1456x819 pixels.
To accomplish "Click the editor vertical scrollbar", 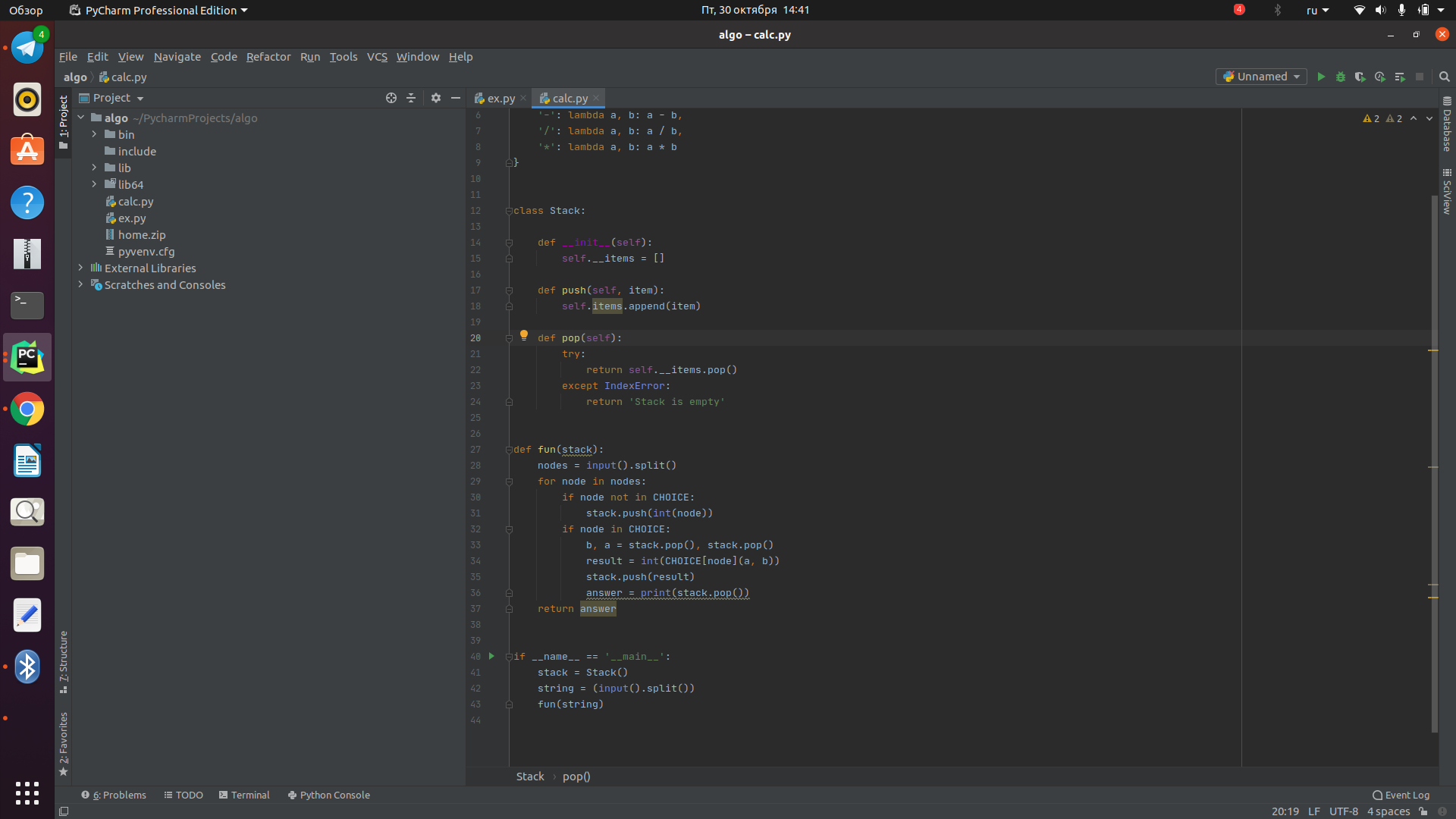I will pyautogui.click(x=1434, y=463).
